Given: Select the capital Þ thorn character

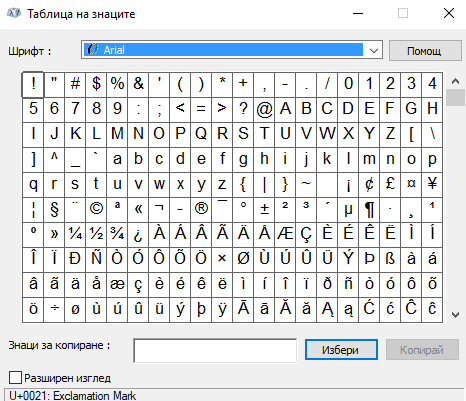Looking at the screenshot, I should click(x=369, y=260).
